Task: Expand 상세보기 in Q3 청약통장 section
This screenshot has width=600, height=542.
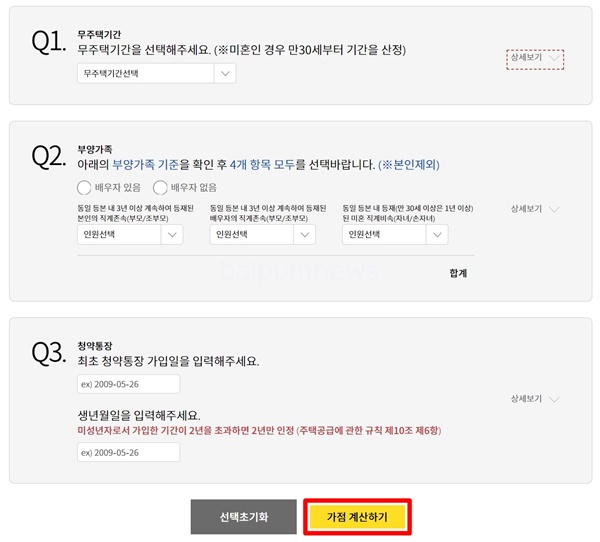Action: [x=535, y=399]
